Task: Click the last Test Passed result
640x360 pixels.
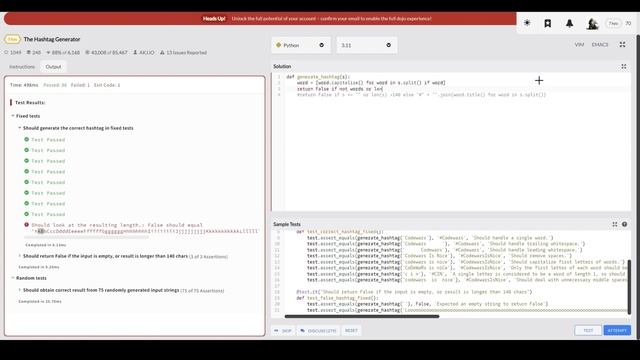Action: pos(48,214)
